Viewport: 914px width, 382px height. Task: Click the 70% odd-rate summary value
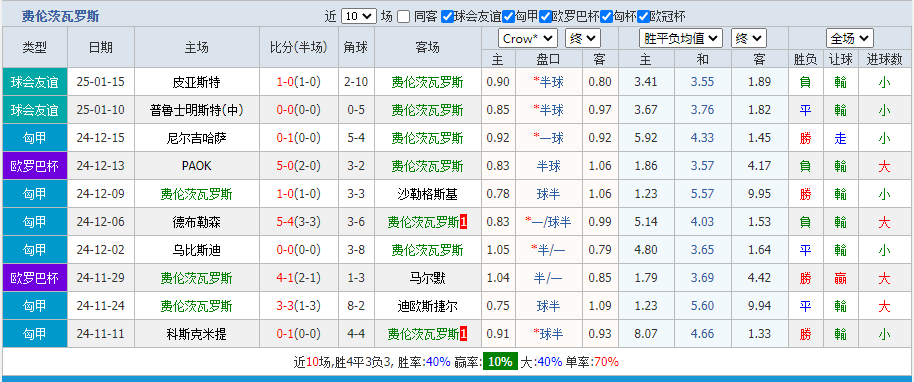[607, 362]
